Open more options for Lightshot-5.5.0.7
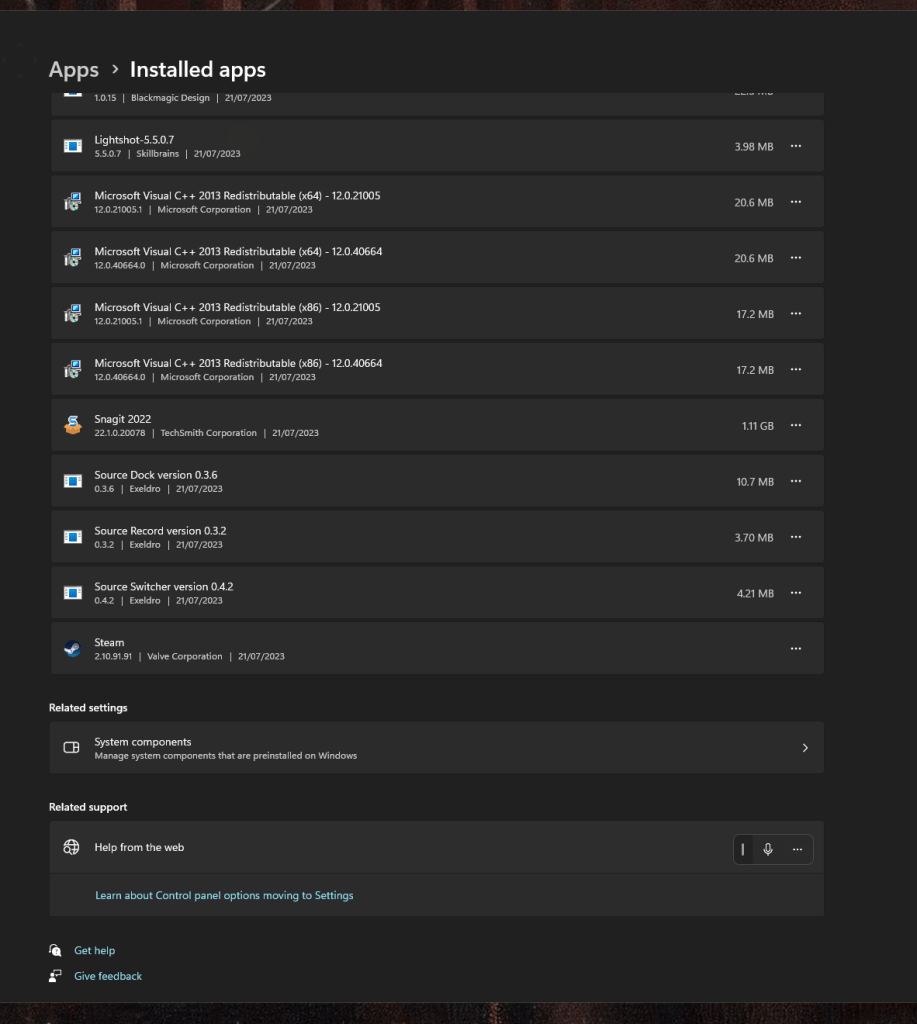Screen dimensions: 917x1024 pos(796,146)
